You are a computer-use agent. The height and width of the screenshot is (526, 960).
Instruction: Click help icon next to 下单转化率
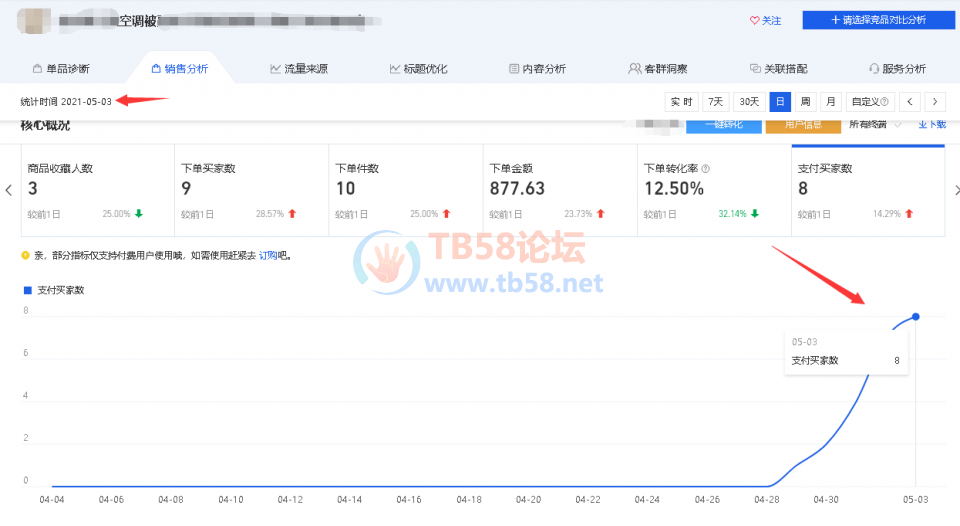(x=705, y=169)
